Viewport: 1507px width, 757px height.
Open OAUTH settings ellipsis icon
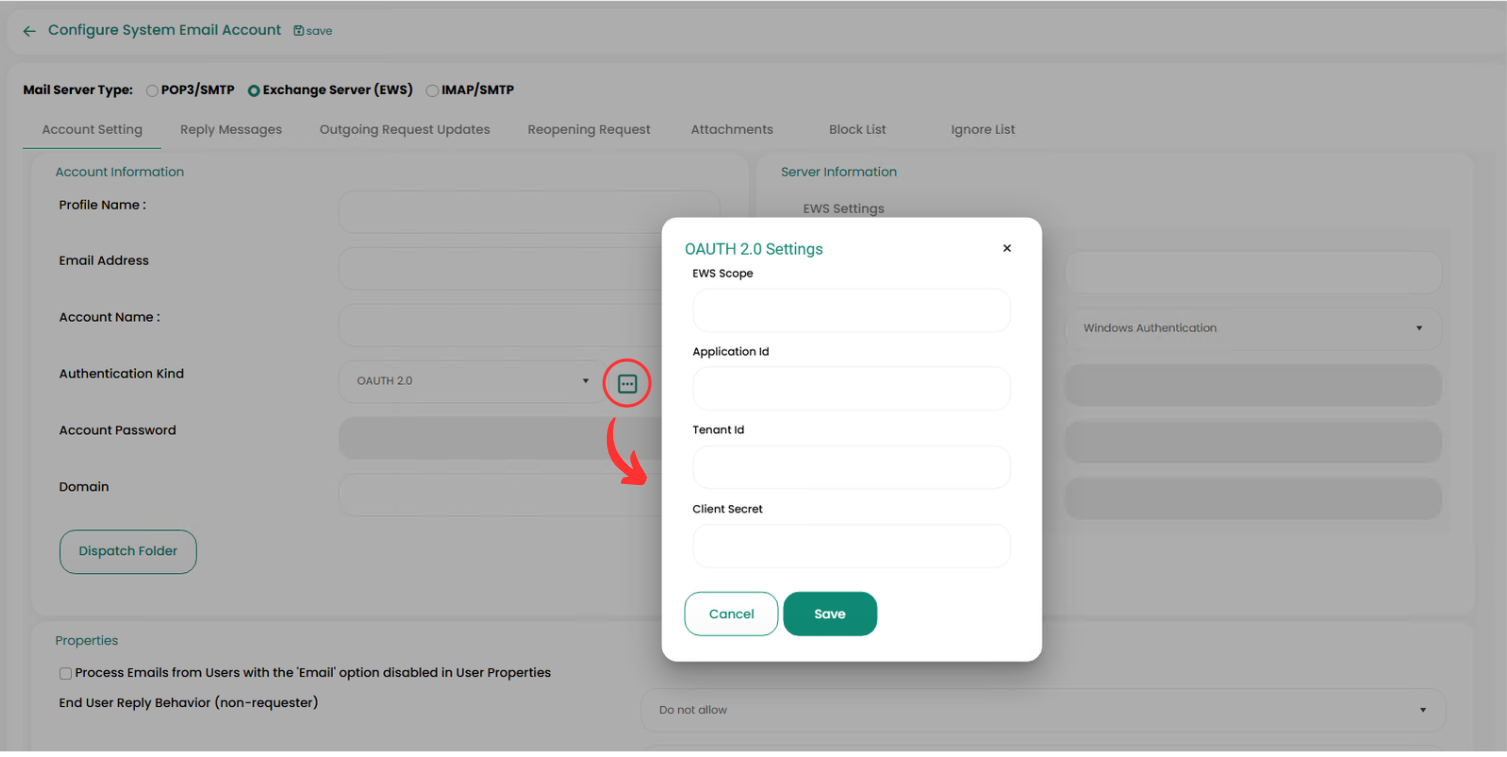click(627, 384)
